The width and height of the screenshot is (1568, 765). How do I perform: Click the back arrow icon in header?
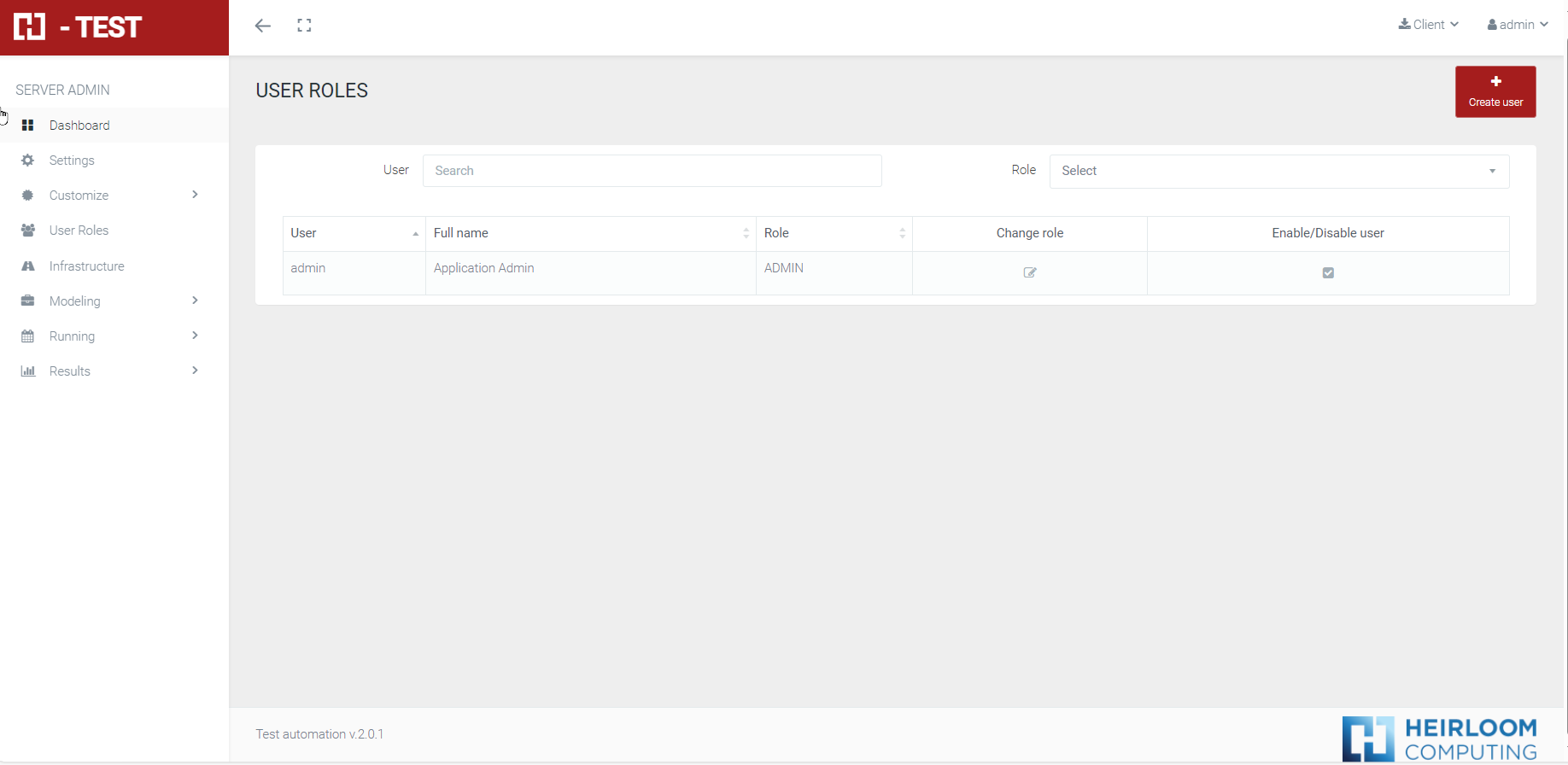point(263,26)
